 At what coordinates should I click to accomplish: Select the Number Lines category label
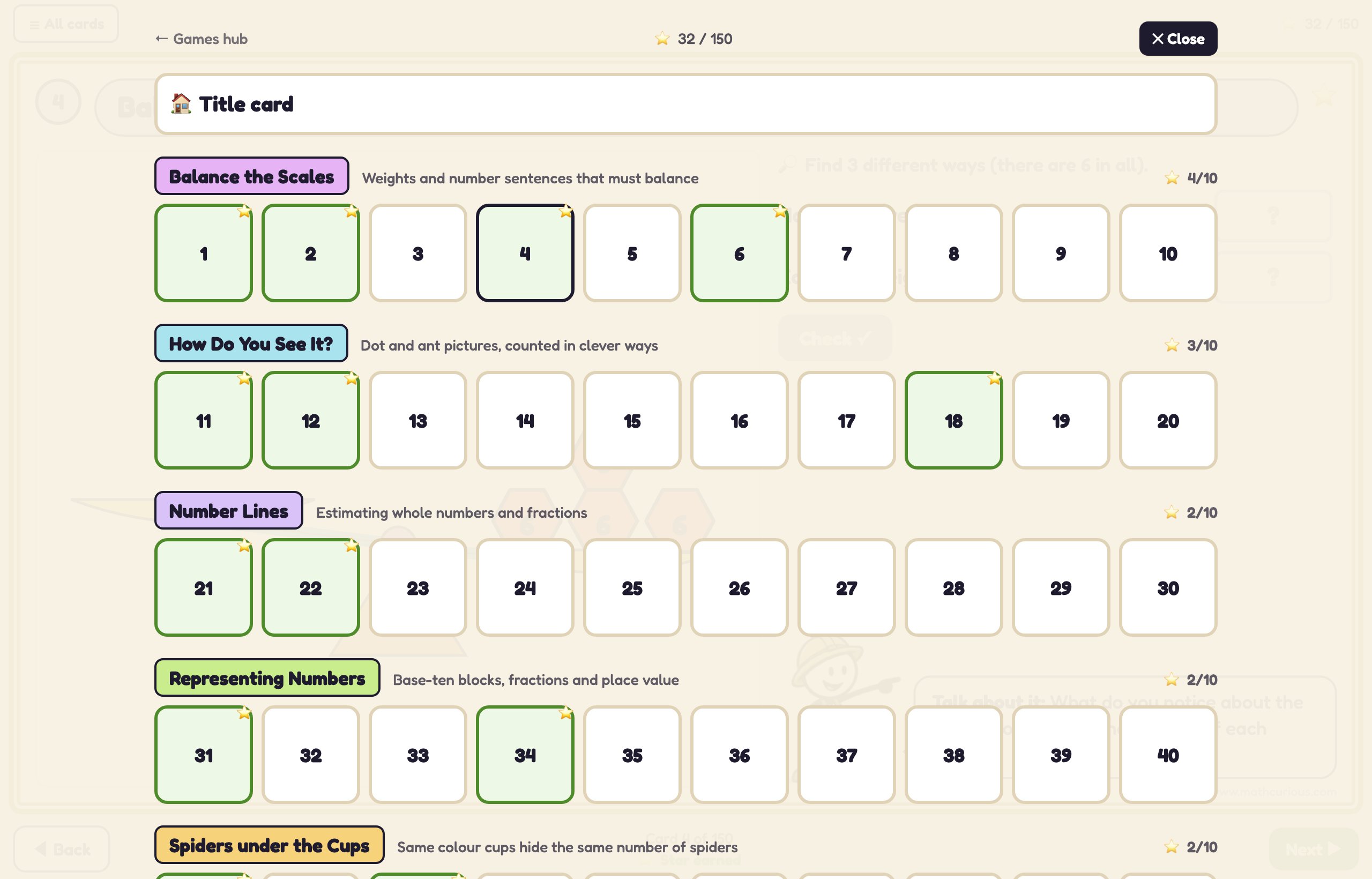click(229, 511)
